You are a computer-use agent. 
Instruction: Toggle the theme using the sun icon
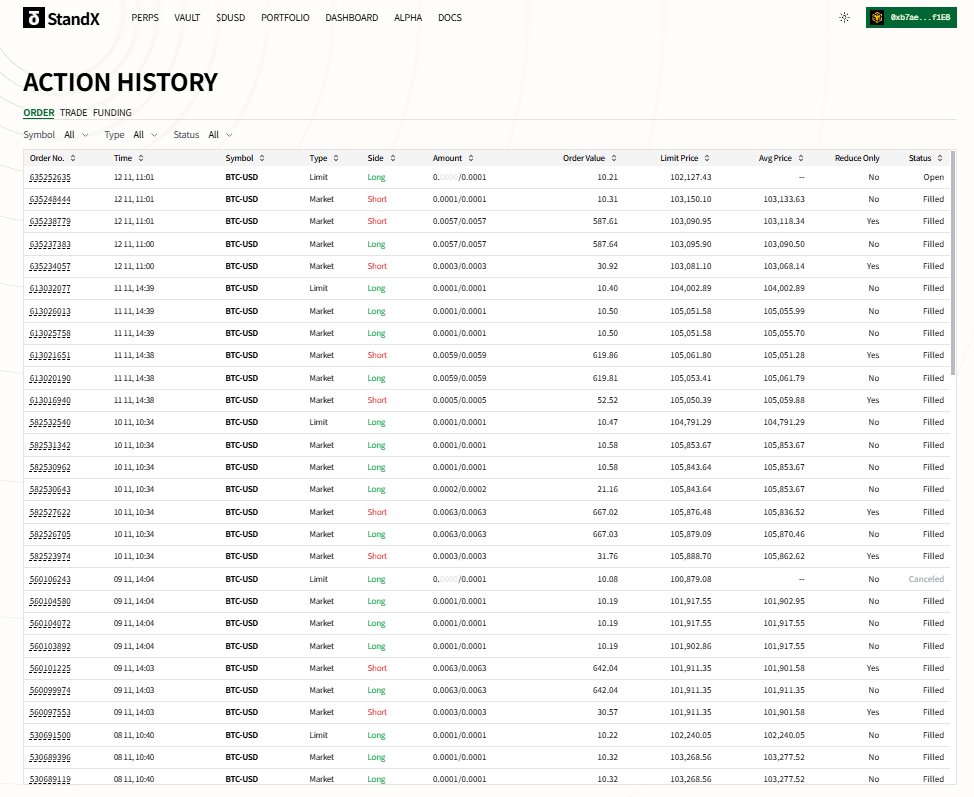[843, 17]
